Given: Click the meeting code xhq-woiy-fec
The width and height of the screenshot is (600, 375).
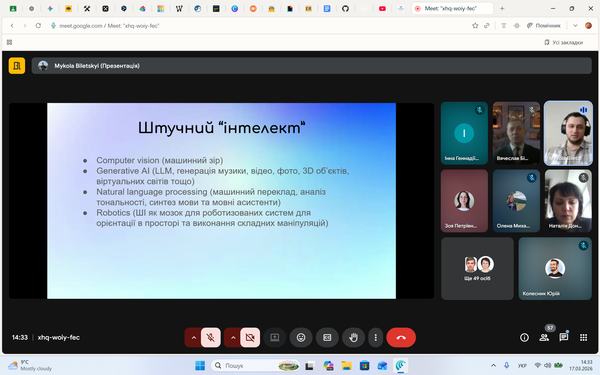Looking at the screenshot, I should pyautogui.click(x=59, y=338).
